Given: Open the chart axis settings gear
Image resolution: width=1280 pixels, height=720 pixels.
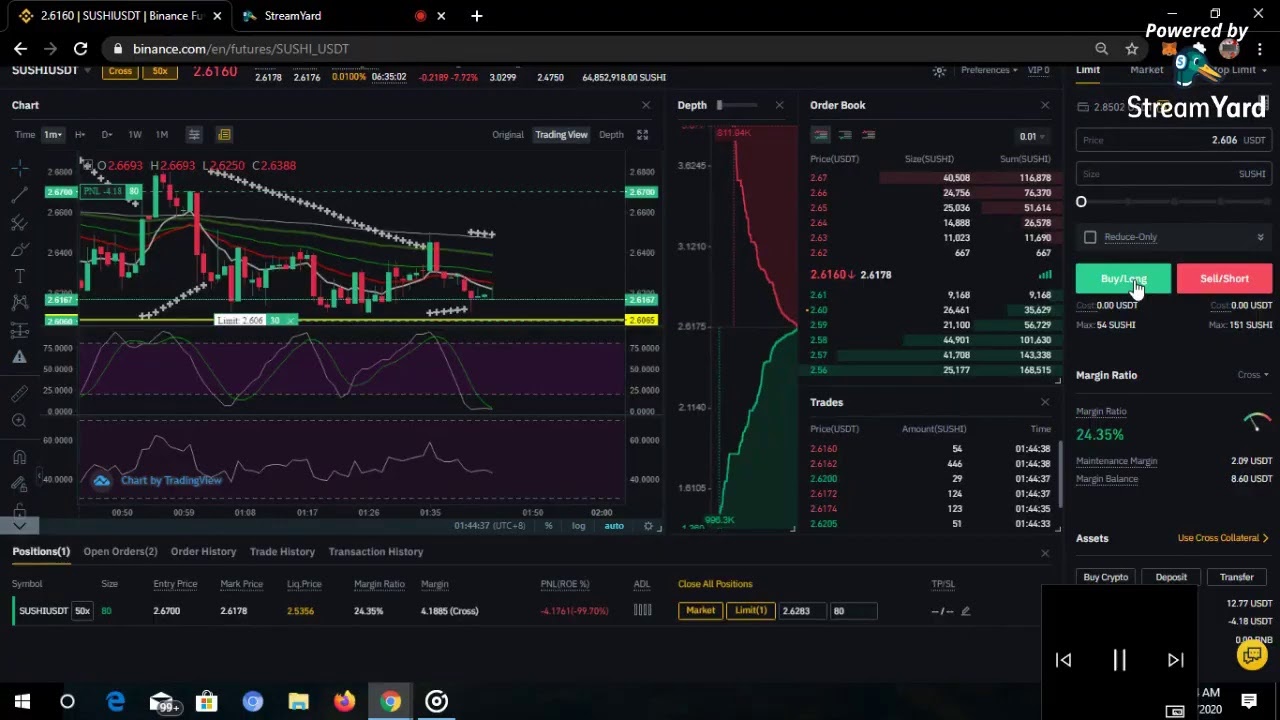Looking at the screenshot, I should [648, 526].
